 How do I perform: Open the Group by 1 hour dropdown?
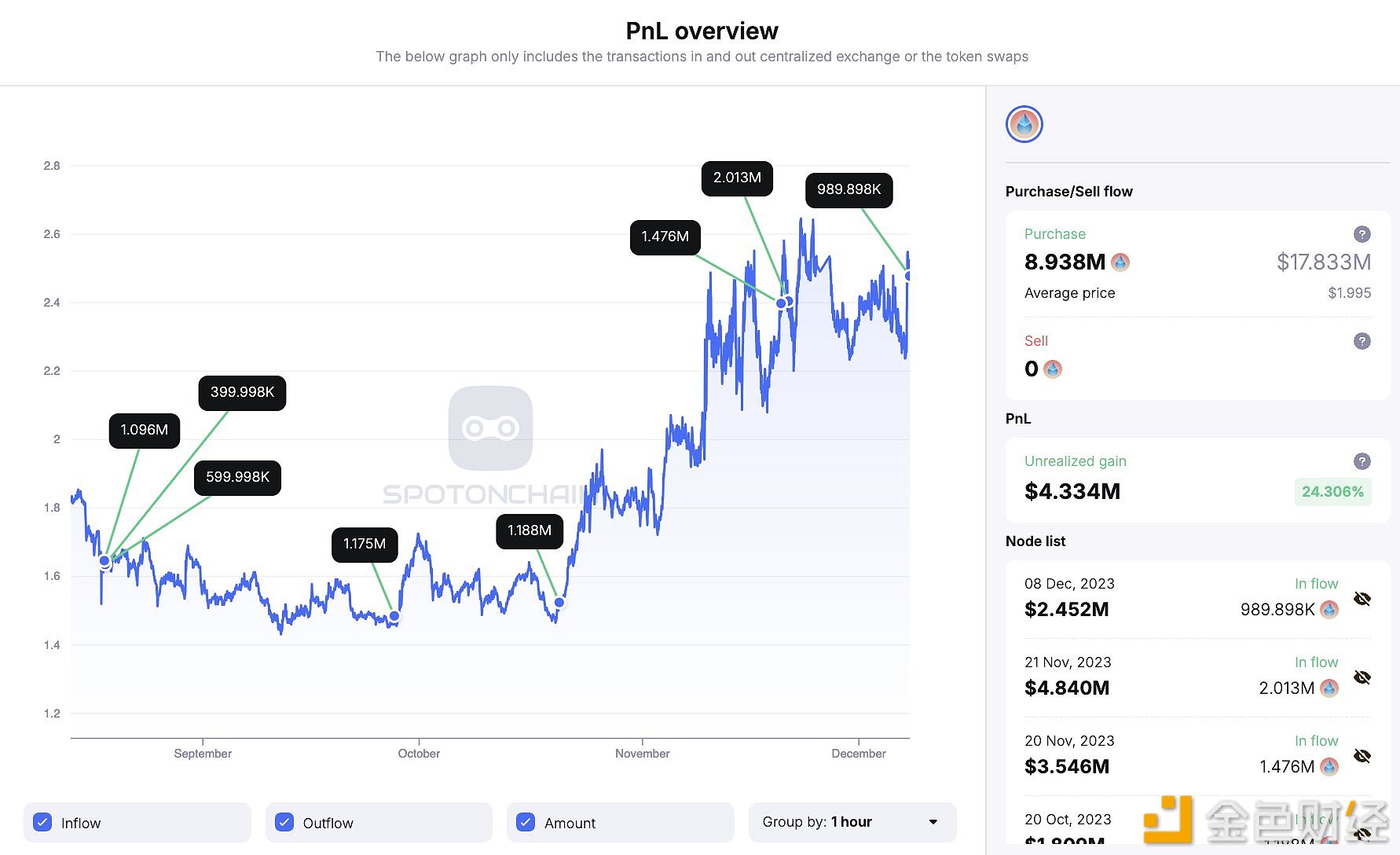[x=852, y=822]
